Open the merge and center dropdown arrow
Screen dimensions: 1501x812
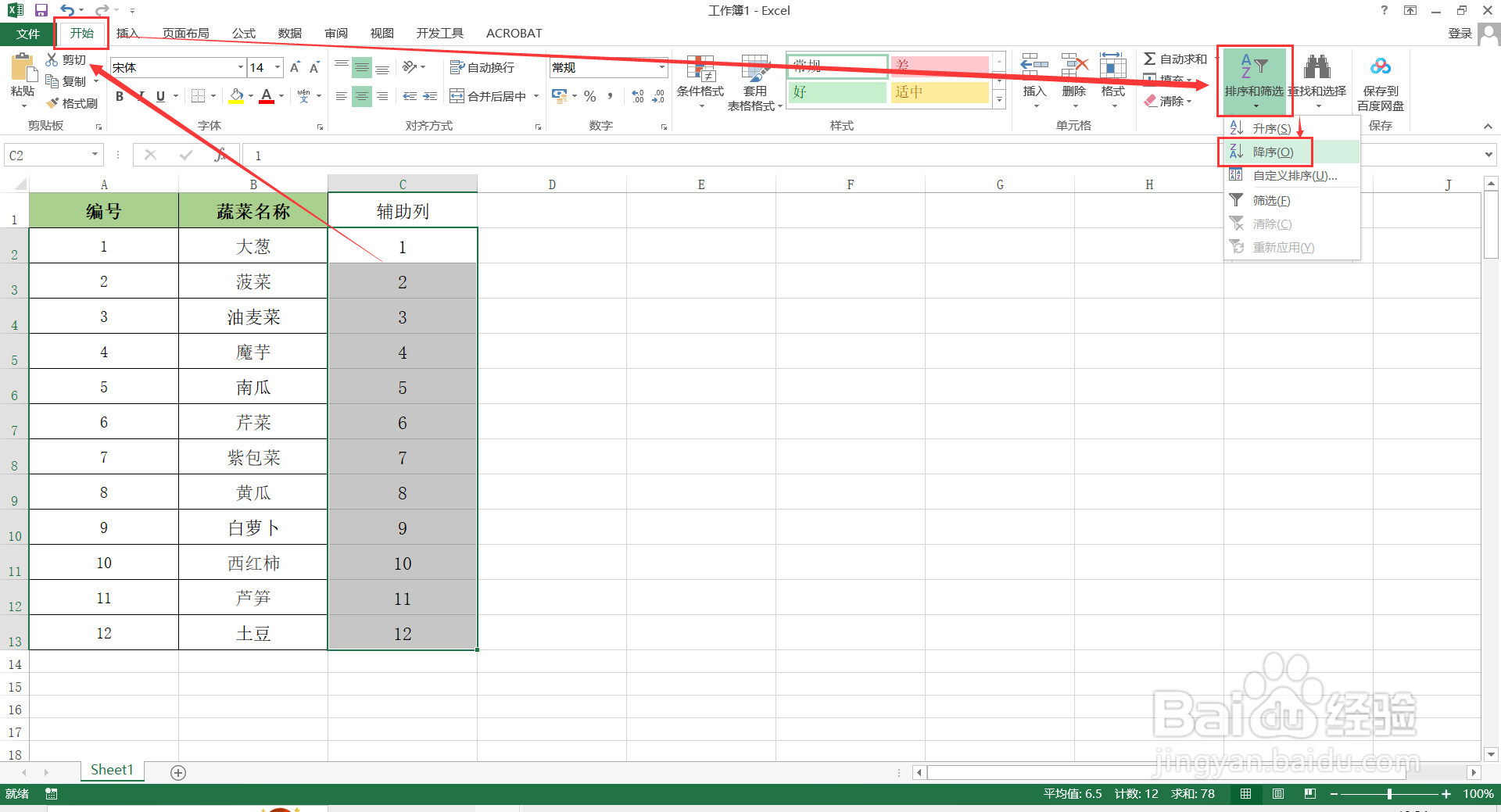pyautogui.click(x=536, y=96)
